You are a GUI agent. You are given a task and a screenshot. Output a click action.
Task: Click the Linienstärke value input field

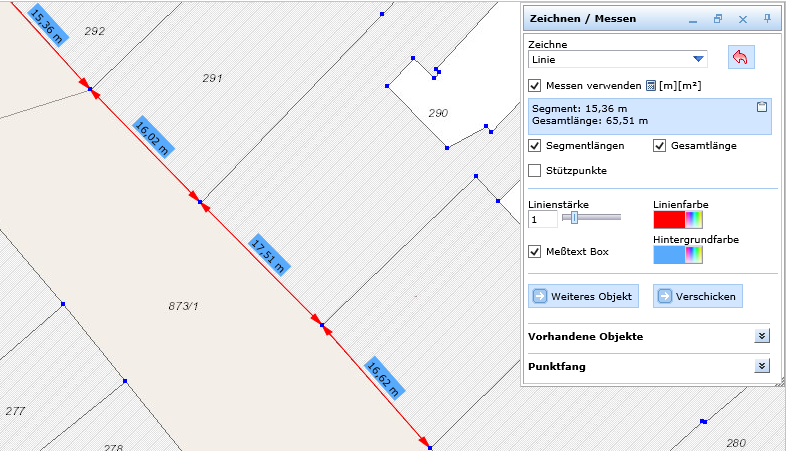[x=543, y=219]
